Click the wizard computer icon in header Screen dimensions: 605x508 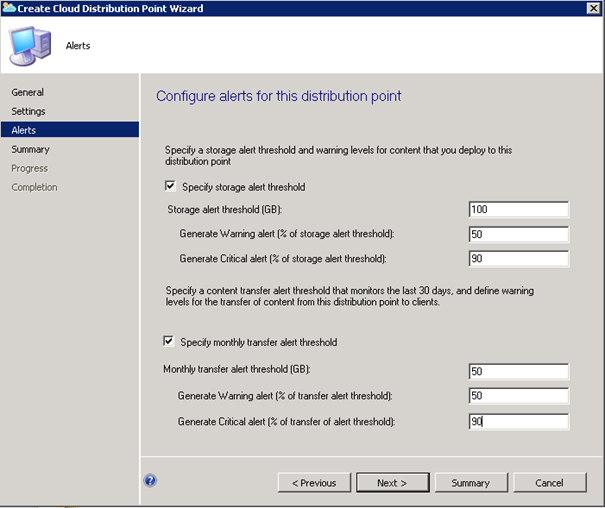pos(29,45)
